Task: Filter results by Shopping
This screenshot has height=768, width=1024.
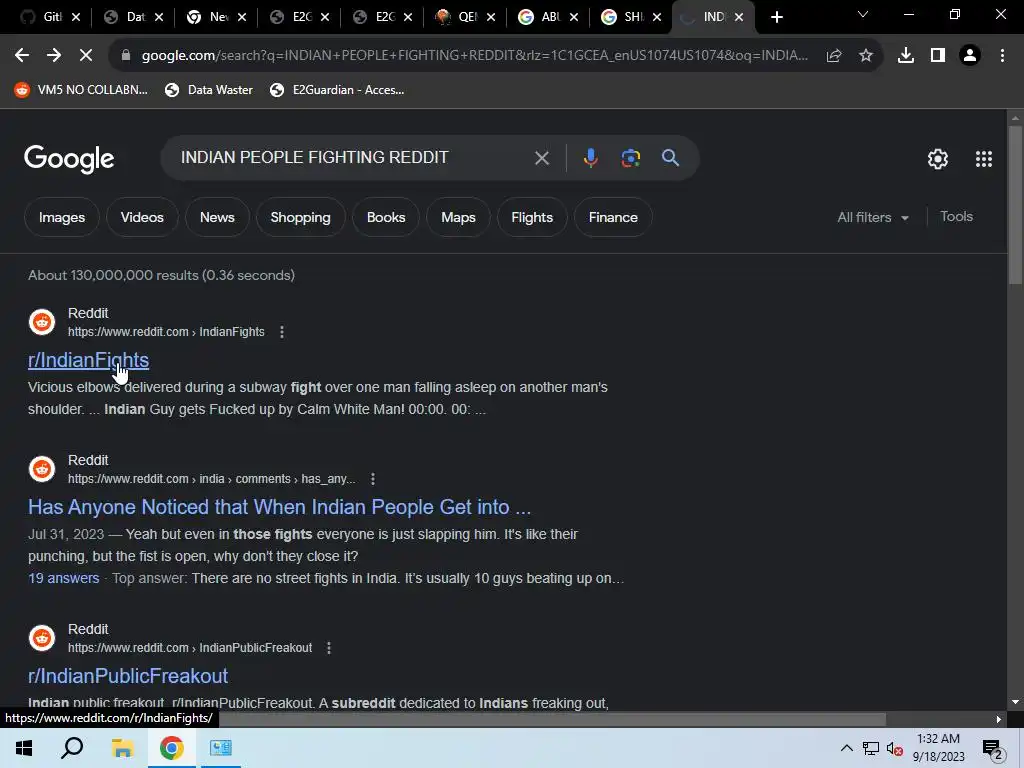Action: (300, 217)
